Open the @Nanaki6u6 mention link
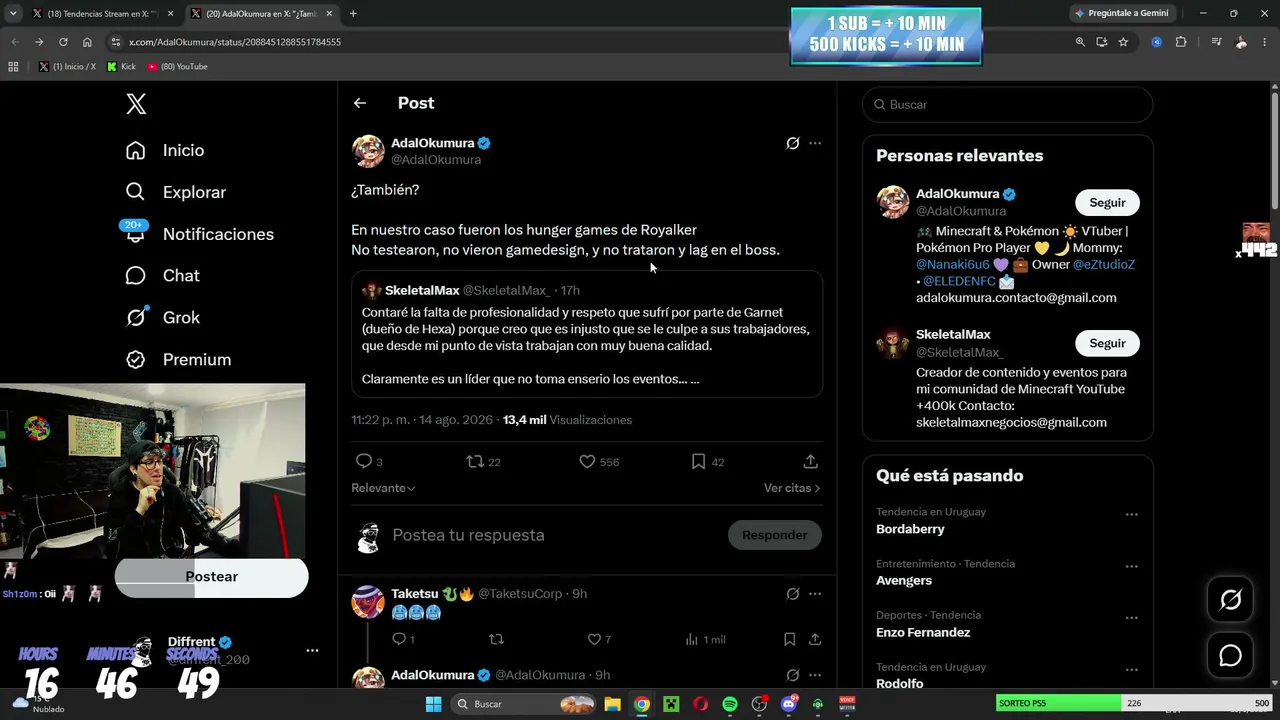Screen dimensions: 1280x720 point(952,265)
